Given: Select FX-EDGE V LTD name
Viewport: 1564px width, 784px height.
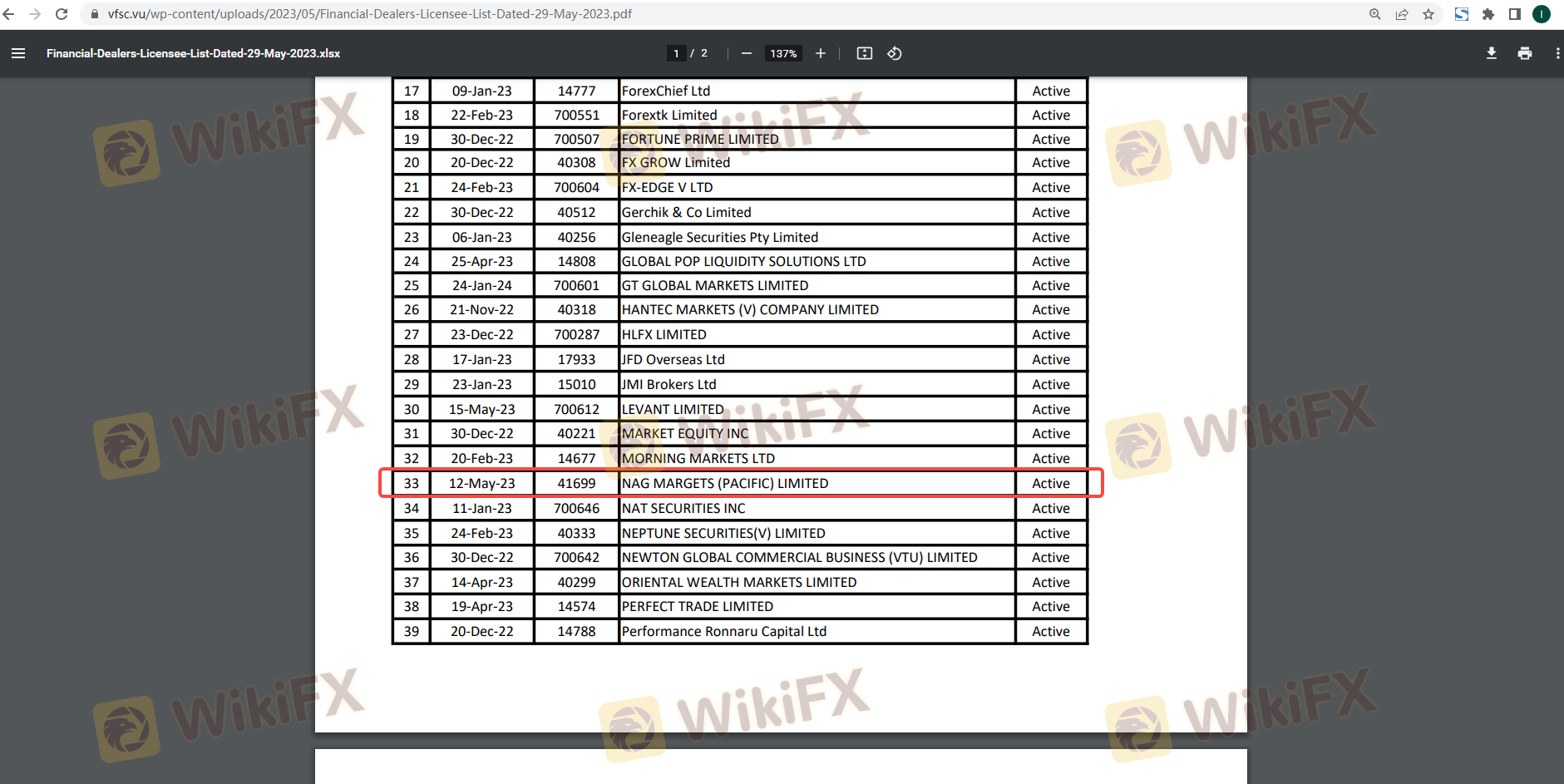Looking at the screenshot, I should click(668, 187).
